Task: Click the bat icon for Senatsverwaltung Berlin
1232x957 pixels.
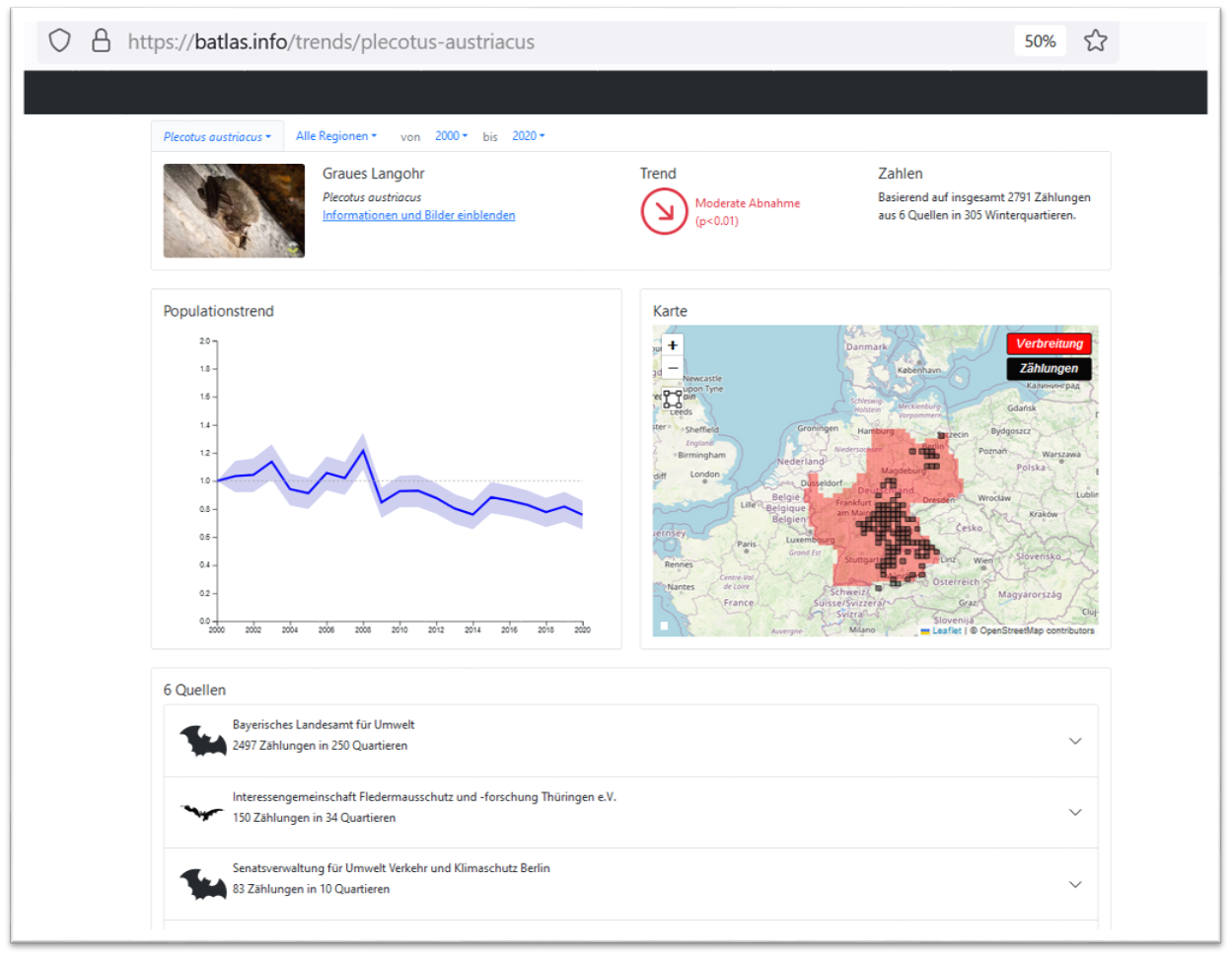Action: (x=203, y=884)
